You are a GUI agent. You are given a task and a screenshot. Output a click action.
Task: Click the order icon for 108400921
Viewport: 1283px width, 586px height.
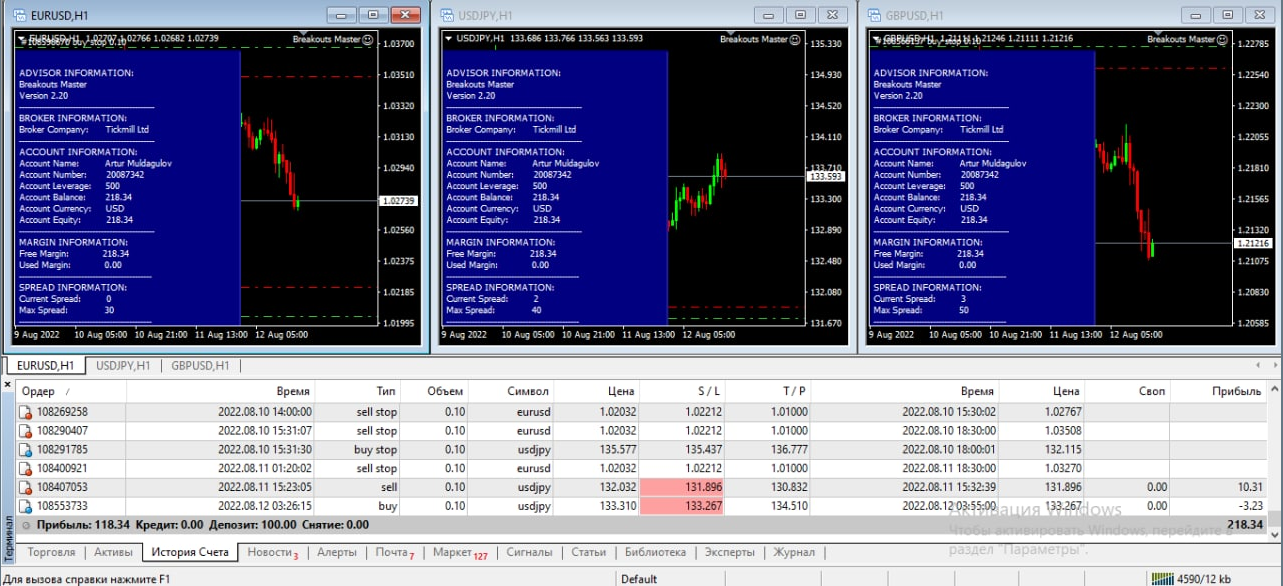[25, 468]
